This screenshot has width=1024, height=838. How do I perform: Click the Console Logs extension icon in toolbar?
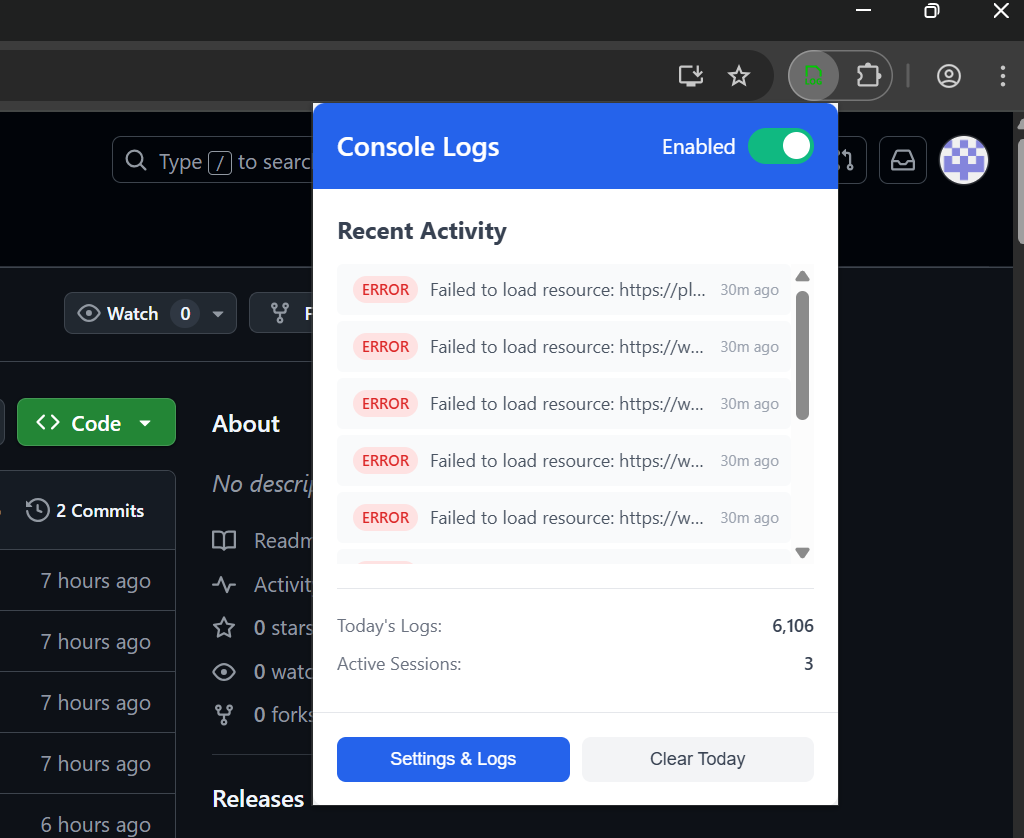(813, 76)
